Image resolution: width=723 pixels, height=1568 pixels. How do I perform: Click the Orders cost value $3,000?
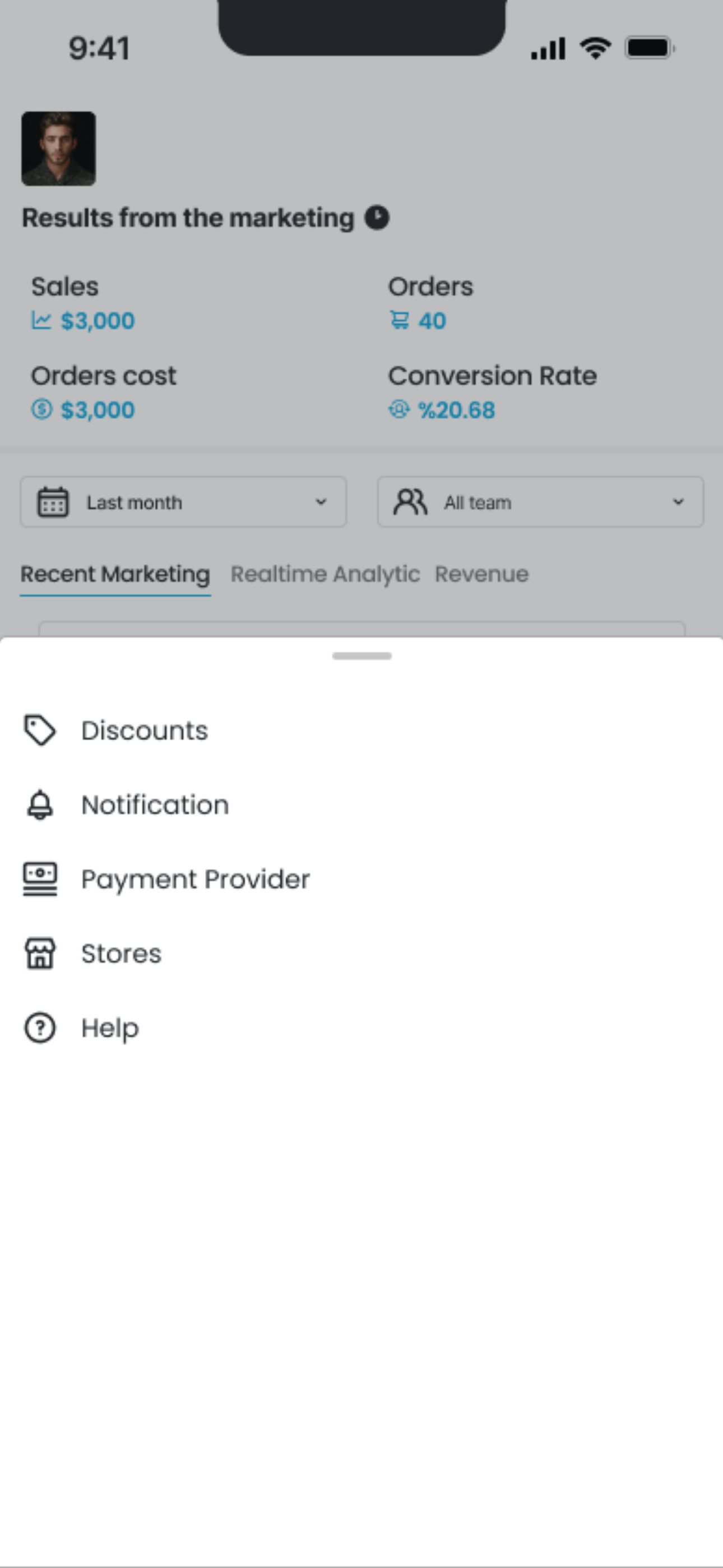click(x=98, y=409)
